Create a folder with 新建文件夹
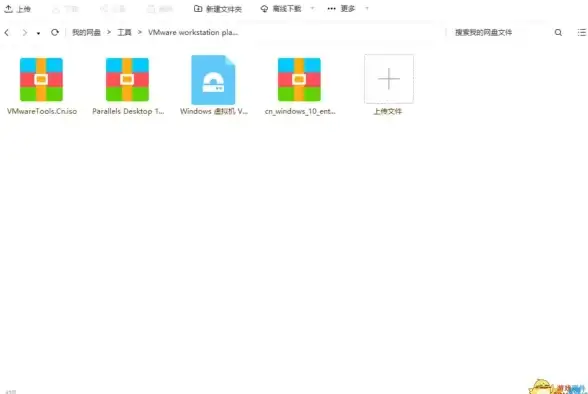The height and width of the screenshot is (394, 588). point(218,9)
